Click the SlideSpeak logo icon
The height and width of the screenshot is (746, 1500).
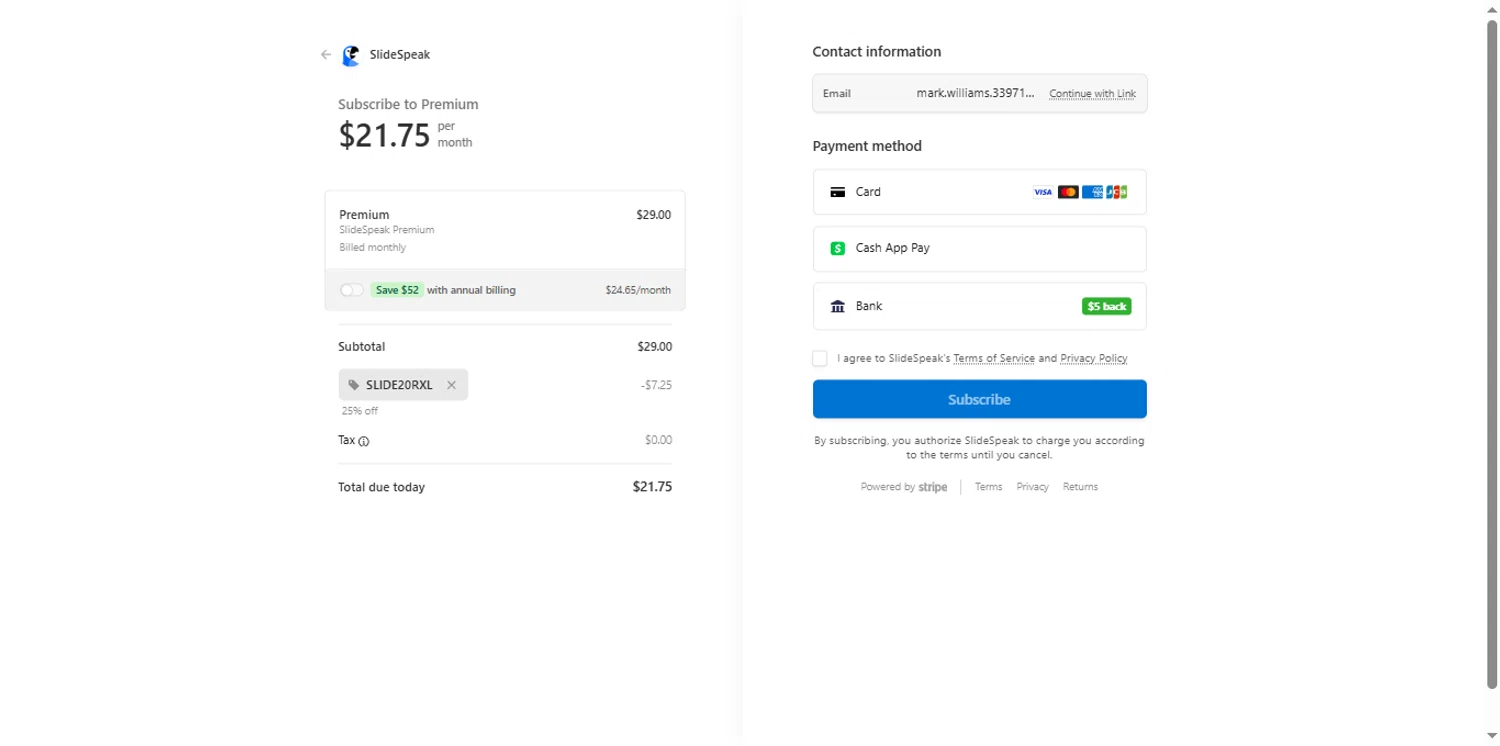pyautogui.click(x=350, y=56)
